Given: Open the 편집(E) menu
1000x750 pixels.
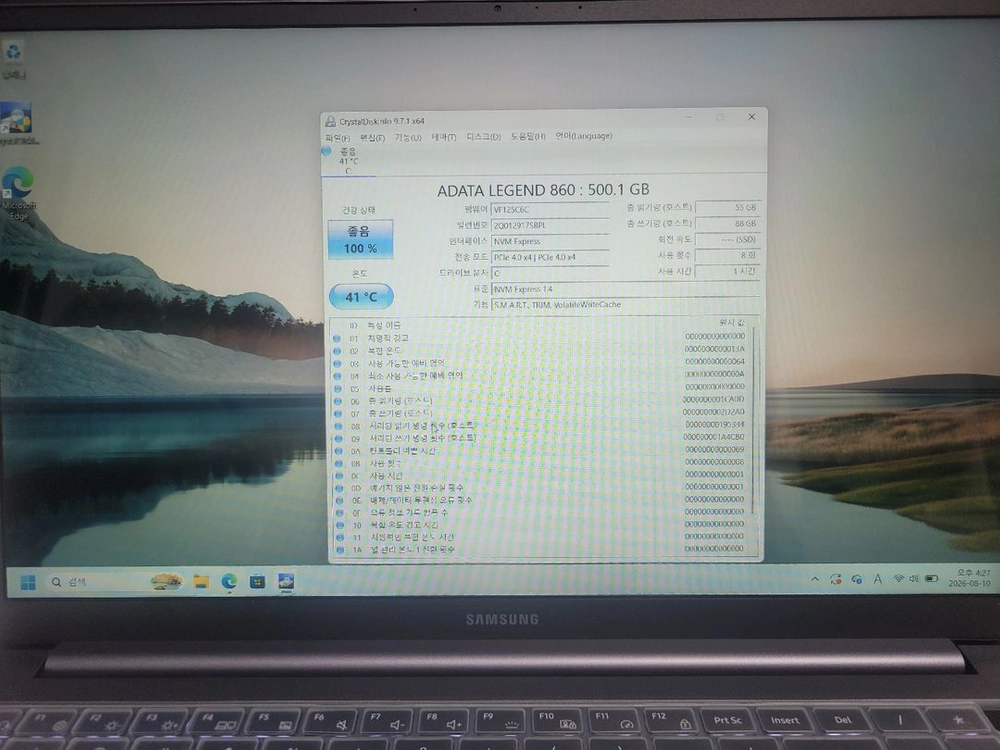Looking at the screenshot, I should [372, 138].
